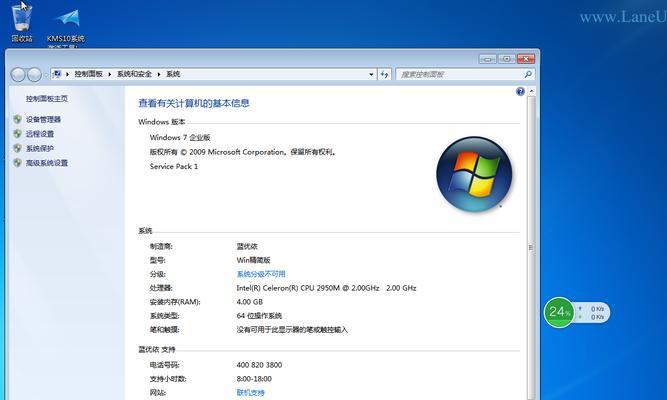Click the network speed indicator widget
Image resolution: width=667 pixels, height=400 pixels.
(592, 313)
